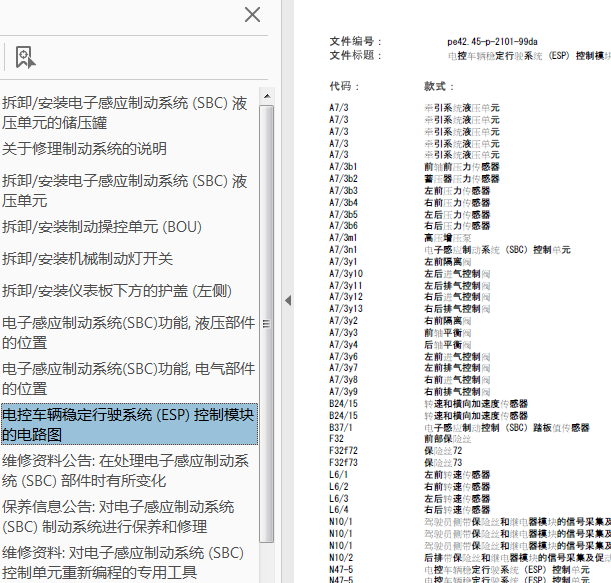611x583 pixels.
Task: Click code L6/3 in the list
Action: click(339, 499)
